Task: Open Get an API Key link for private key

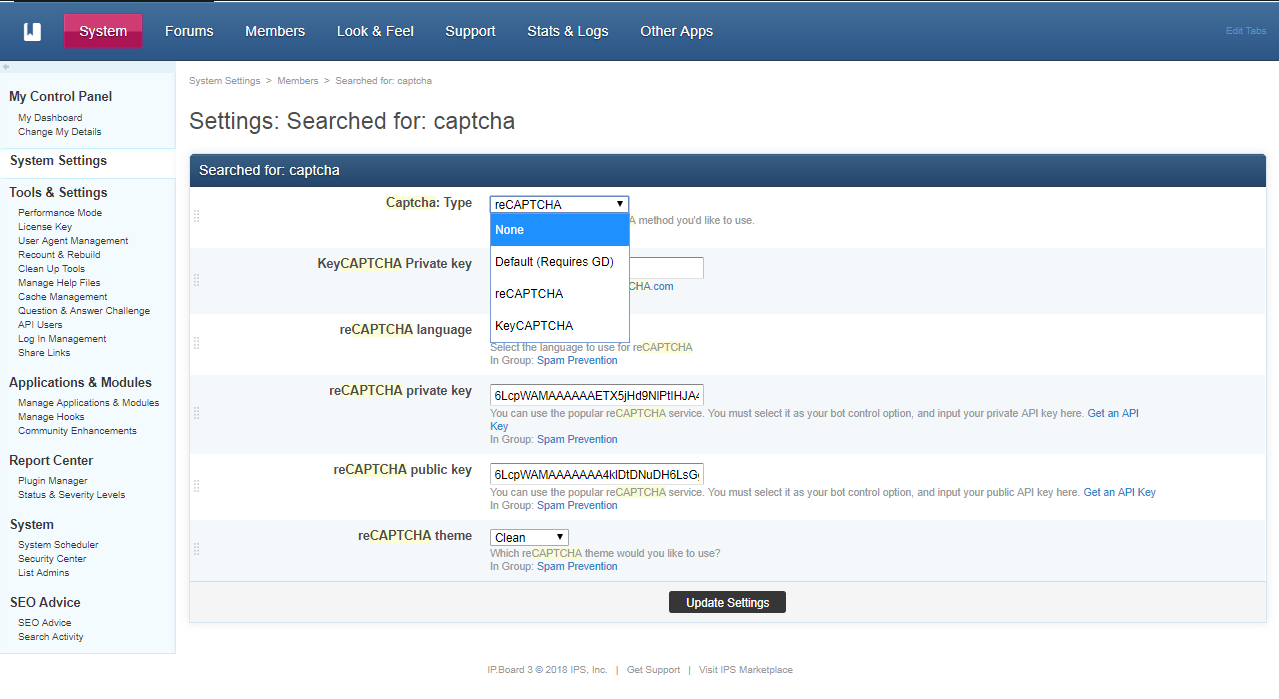Action: (x=1113, y=413)
